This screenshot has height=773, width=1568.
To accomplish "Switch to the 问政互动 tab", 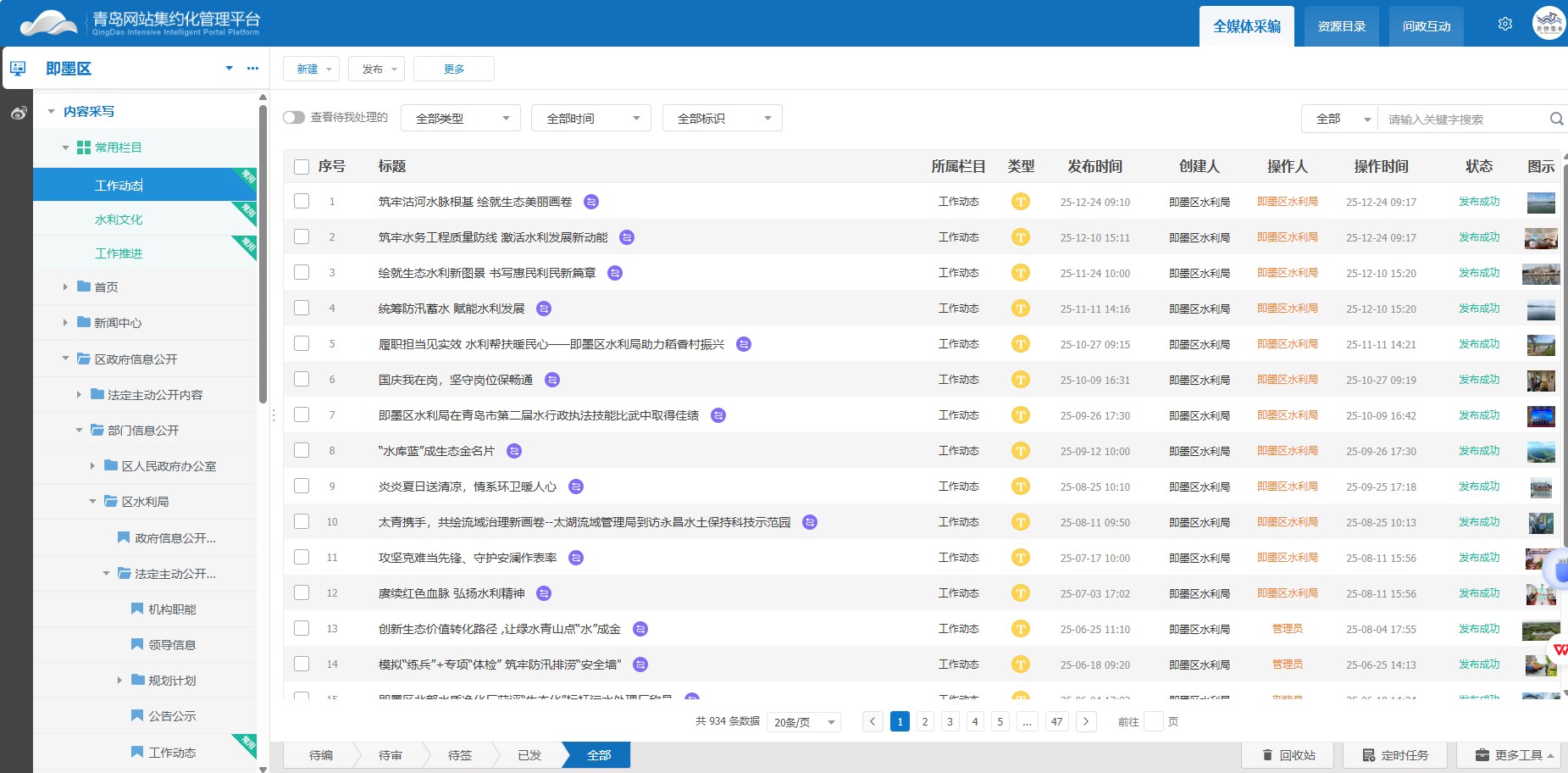I will coord(1427,26).
